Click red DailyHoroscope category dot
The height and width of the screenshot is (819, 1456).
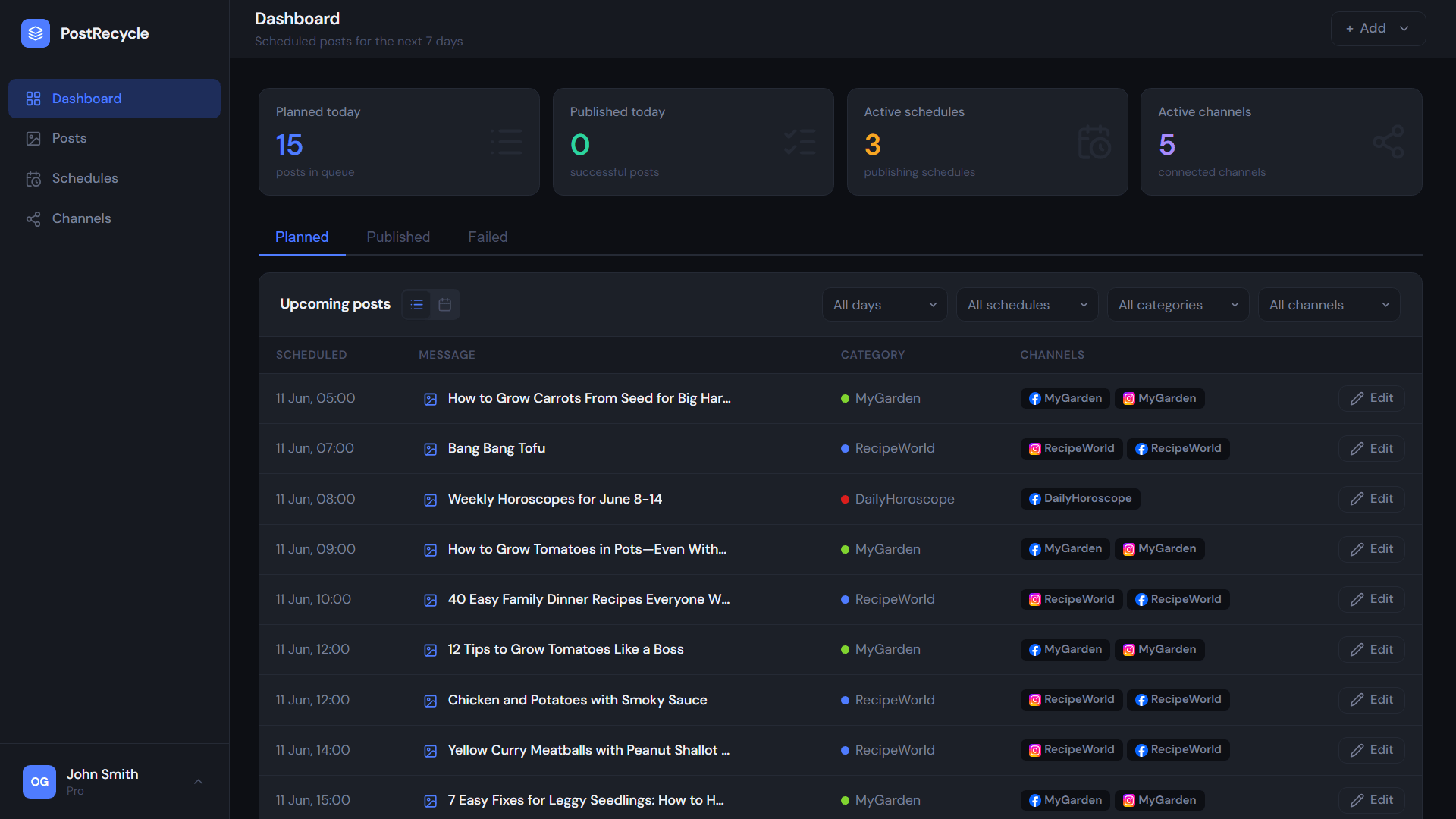point(845,499)
